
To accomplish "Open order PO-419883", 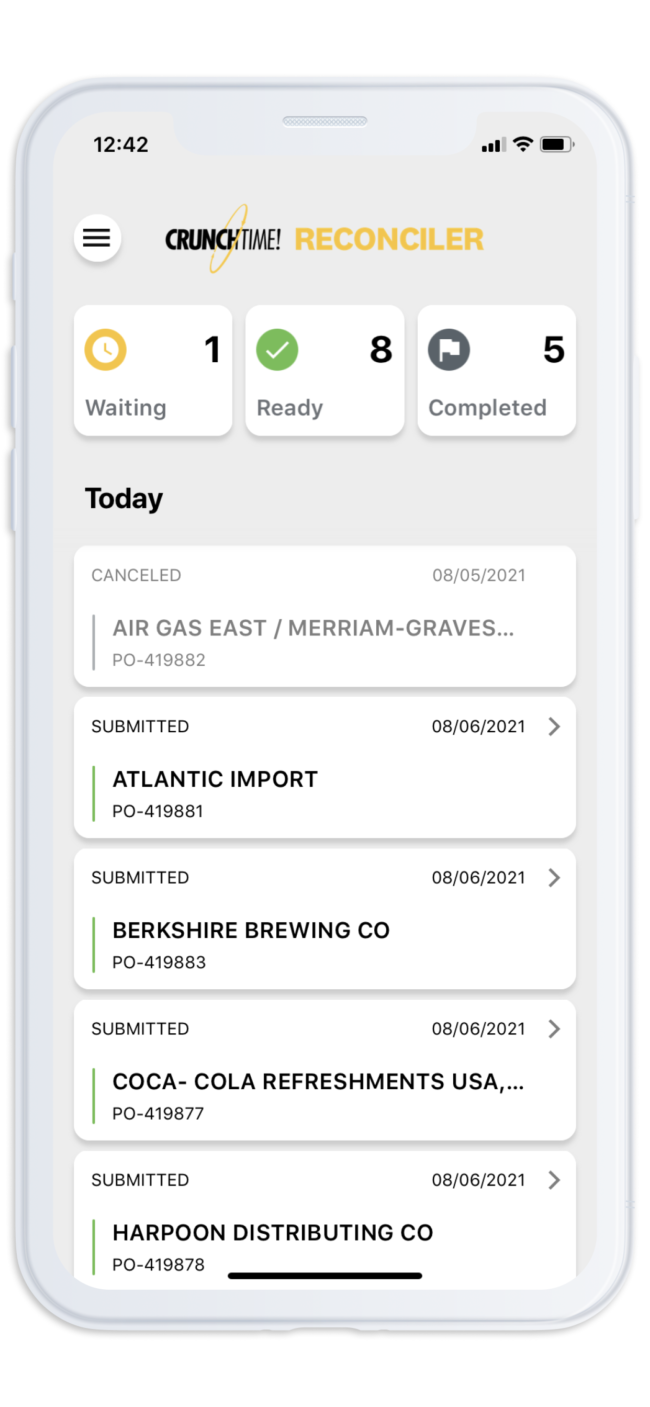I will coord(325,919).
